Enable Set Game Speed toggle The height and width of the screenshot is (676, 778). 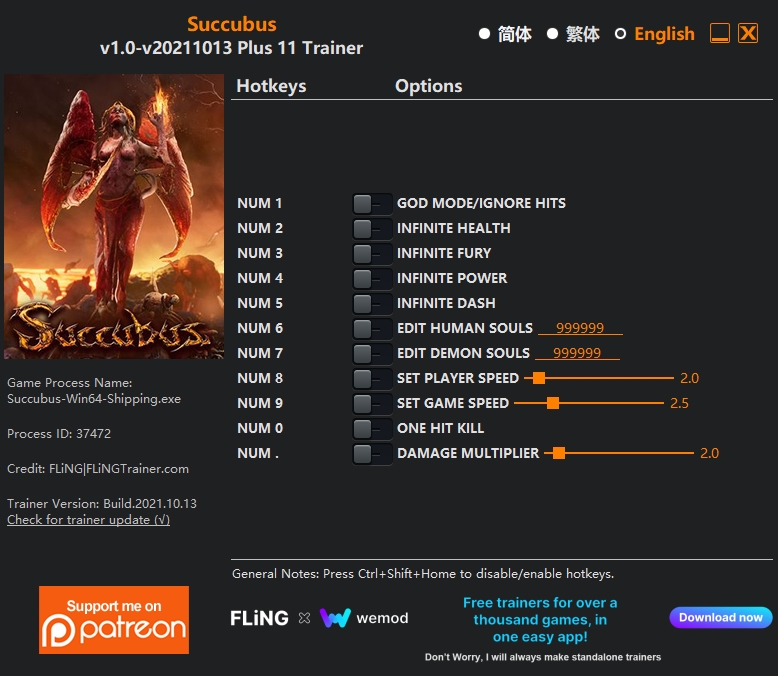pos(372,404)
